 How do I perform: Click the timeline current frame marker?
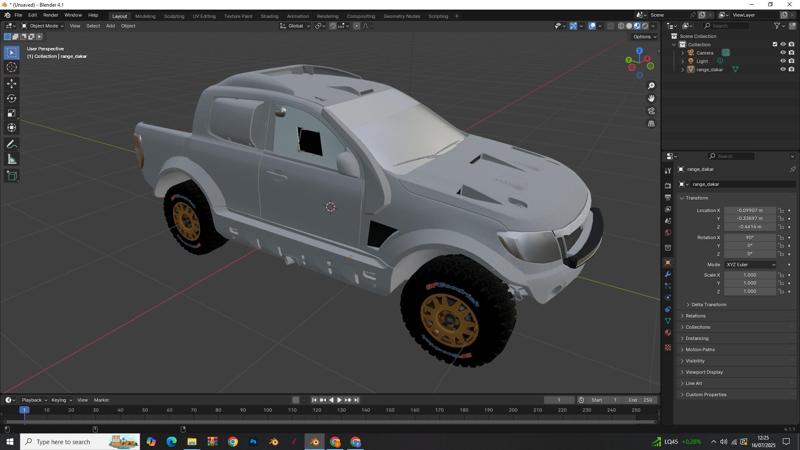click(24, 410)
